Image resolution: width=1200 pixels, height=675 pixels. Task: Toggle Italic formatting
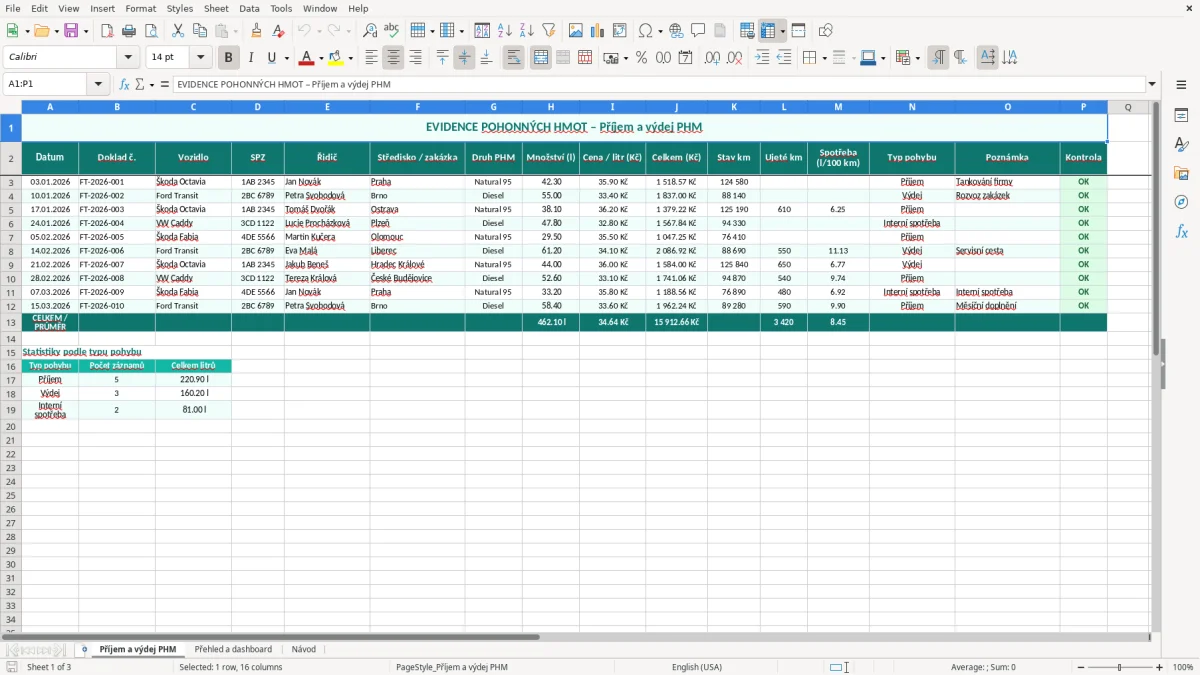click(x=251, y=58)
